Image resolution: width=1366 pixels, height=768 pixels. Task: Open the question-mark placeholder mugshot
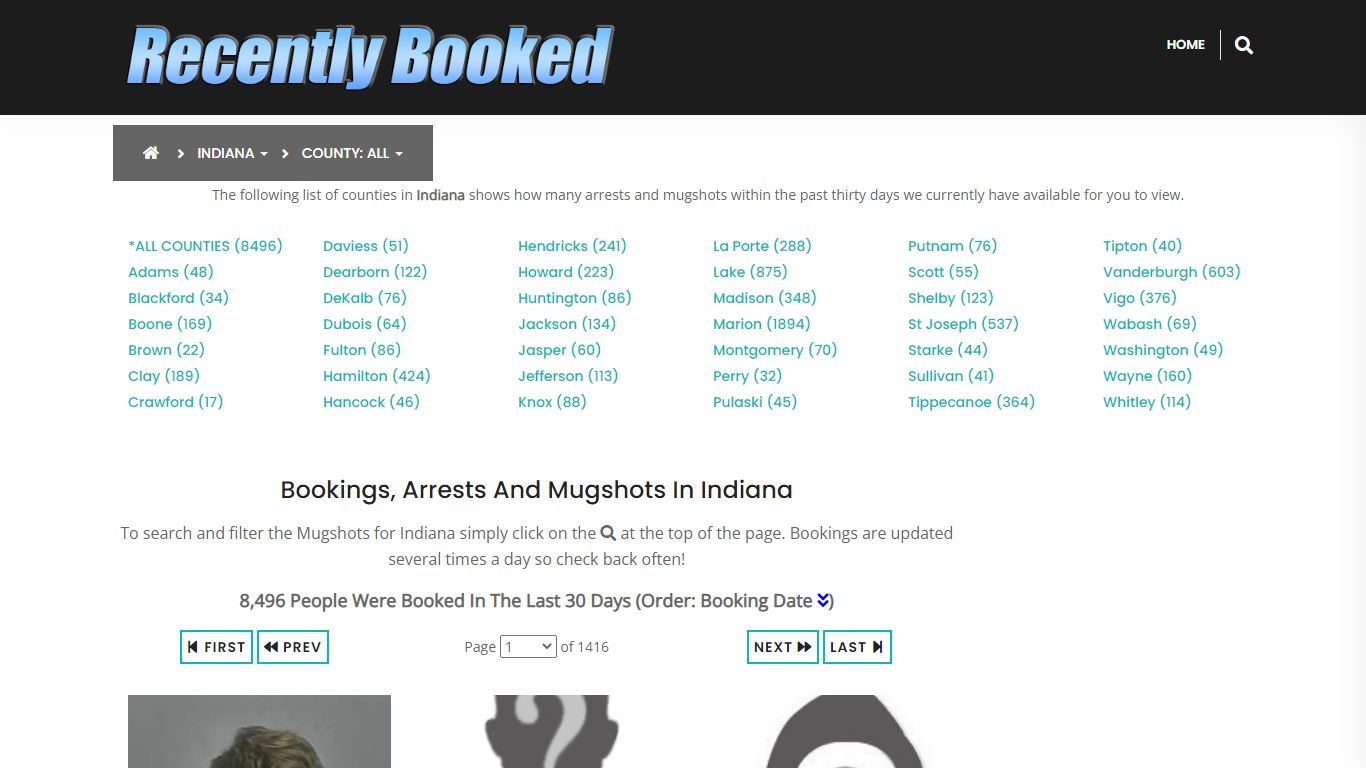coord(551,731)
